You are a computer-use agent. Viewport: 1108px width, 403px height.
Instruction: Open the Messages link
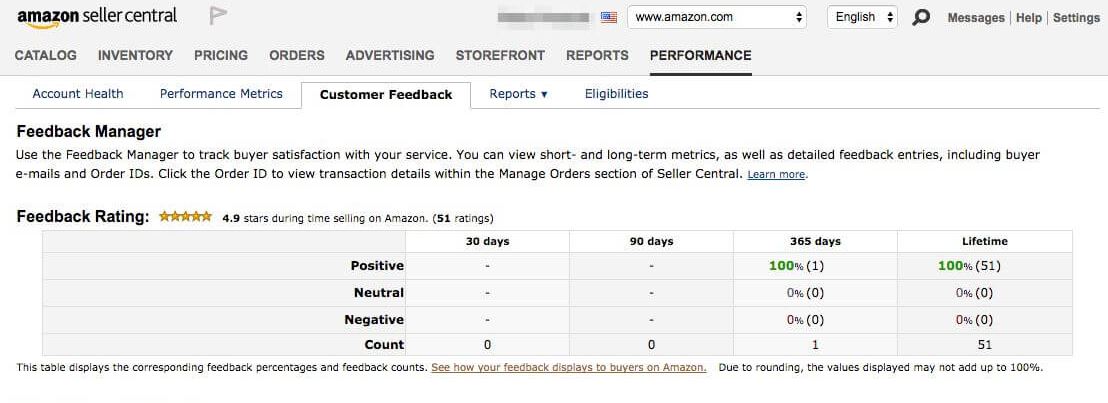pyautogui.click(x=975, y=18)
